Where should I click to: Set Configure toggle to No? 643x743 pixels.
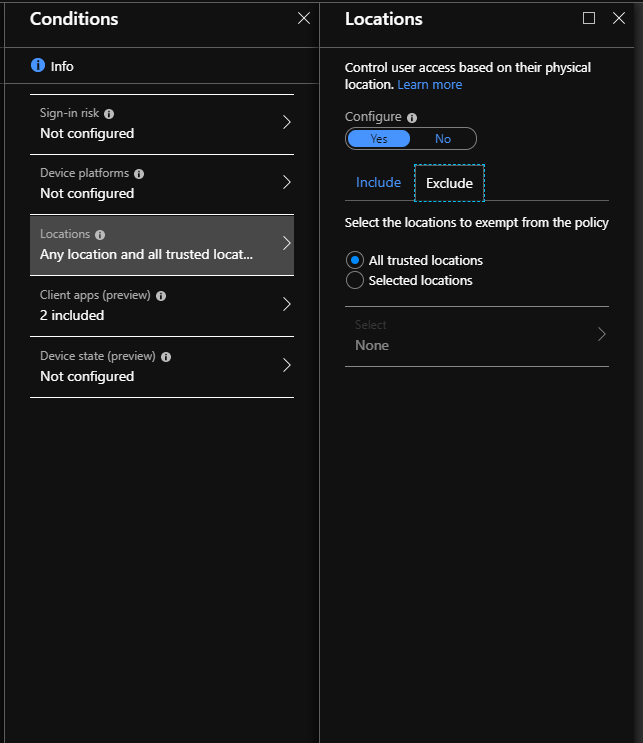443,139
